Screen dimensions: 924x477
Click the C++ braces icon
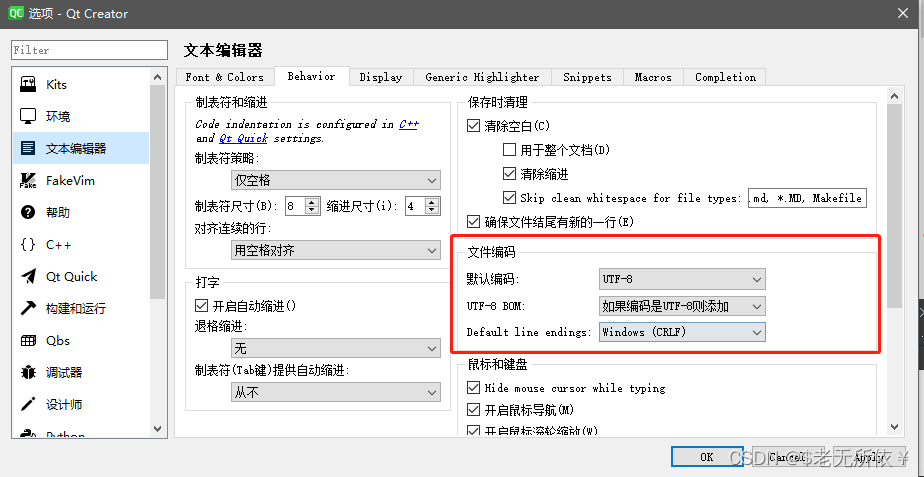click(x=28, y=244)
